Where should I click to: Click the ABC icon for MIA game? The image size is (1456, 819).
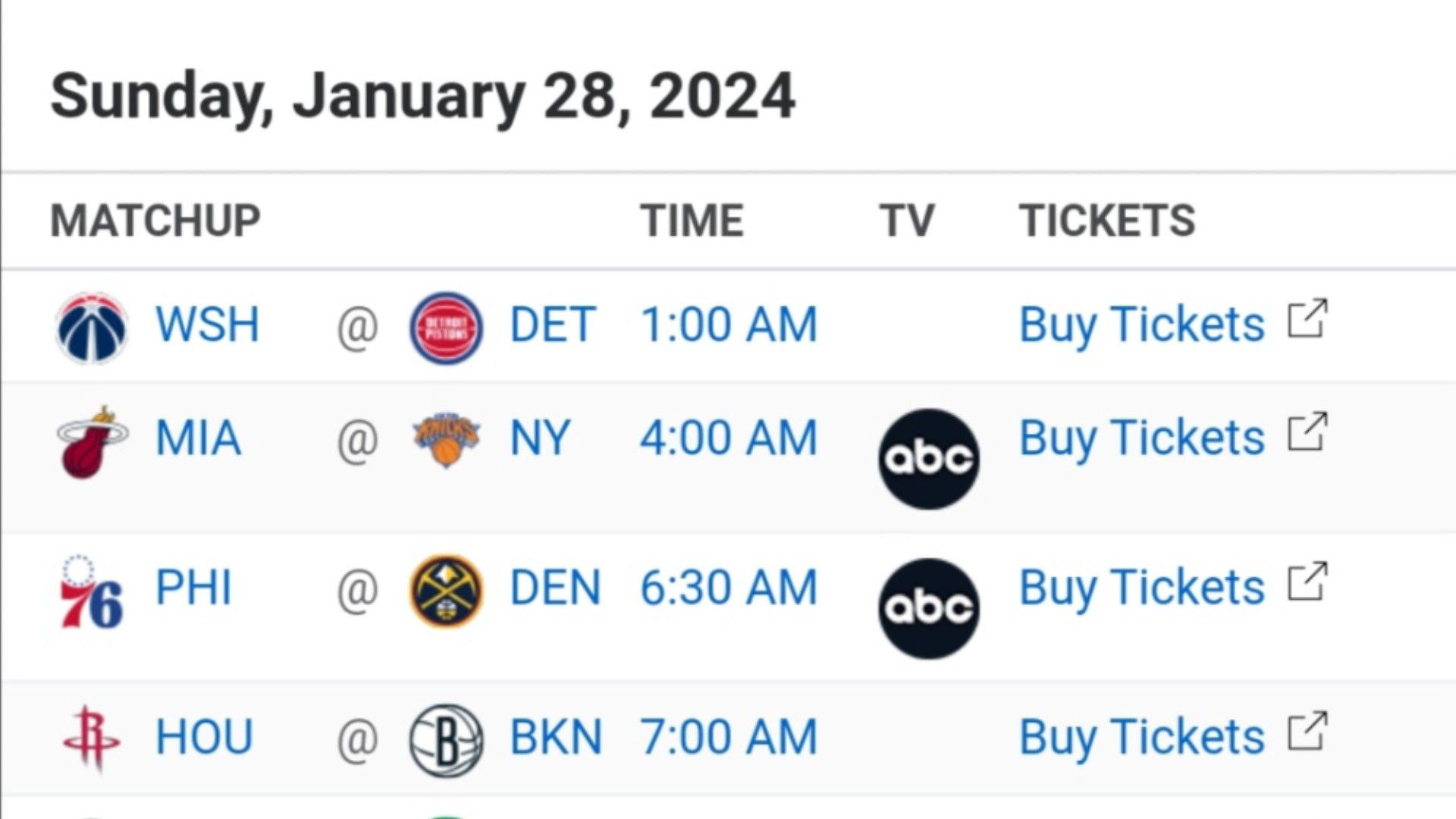tap(929, 459)
